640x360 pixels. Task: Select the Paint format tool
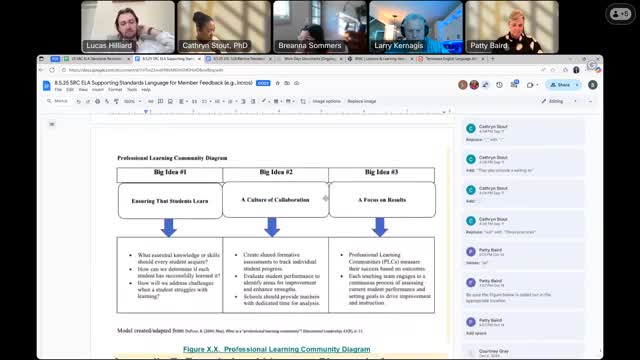[x=116, y=101]
